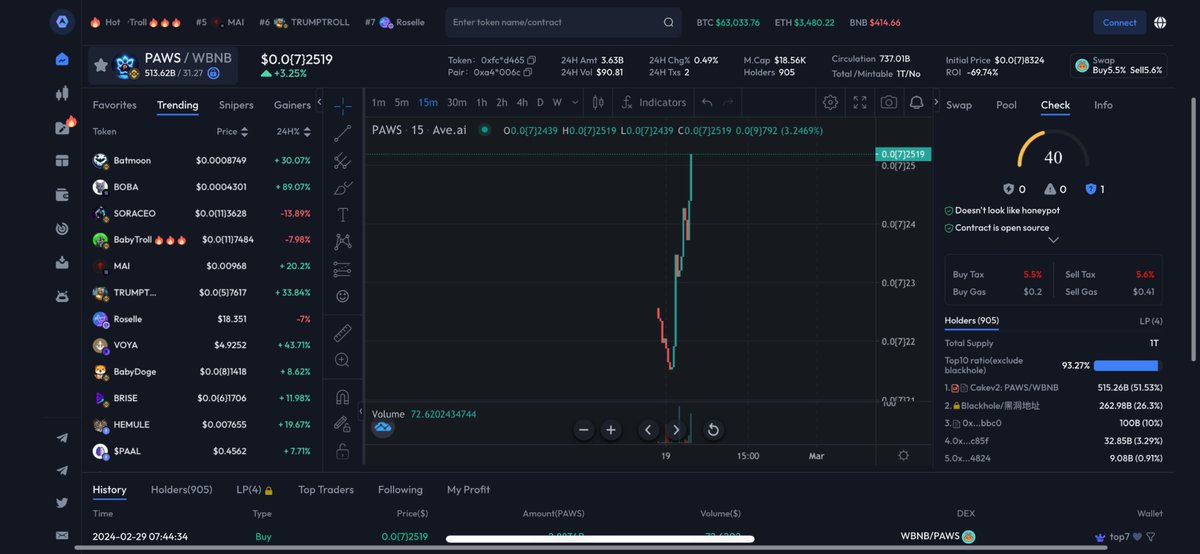Image resolution: width=1200 pixels, height=554 pixels.
Task: Click the Connect wallet button
Action: (1119, 22)
